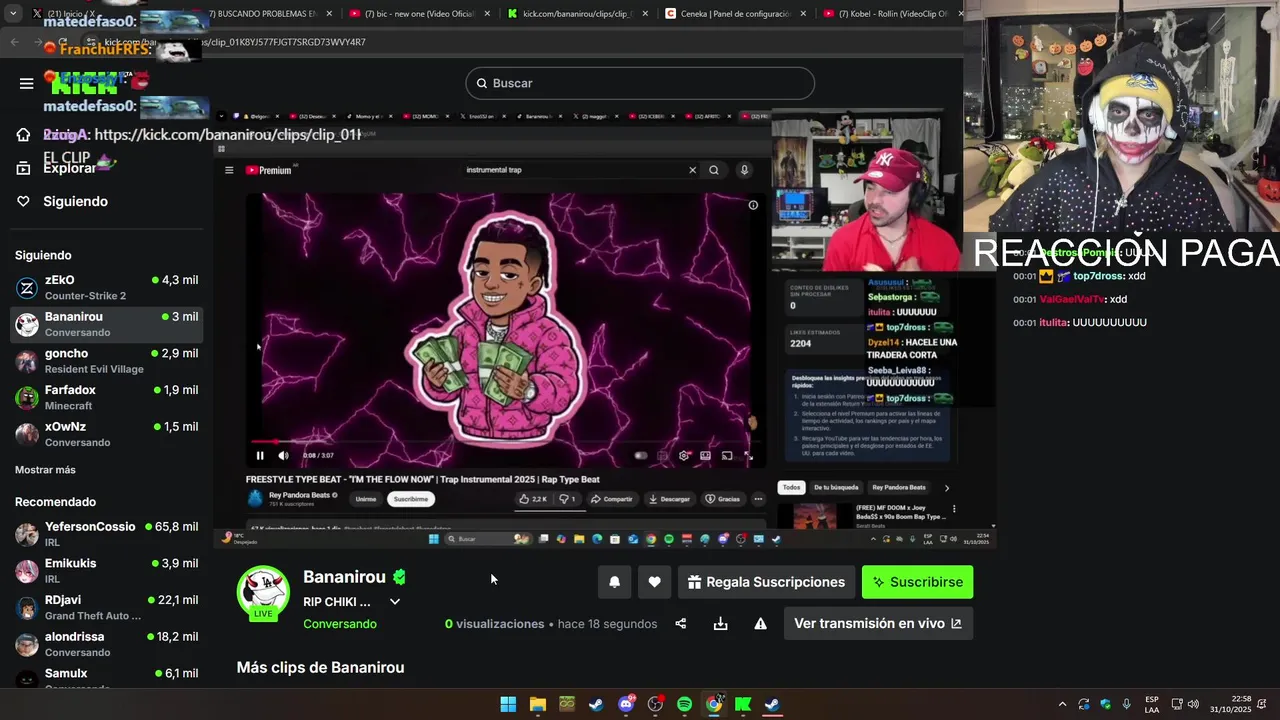Open Samulx in recommended channels
Viewport: 1280px width, 720px height.
[106, 678]
